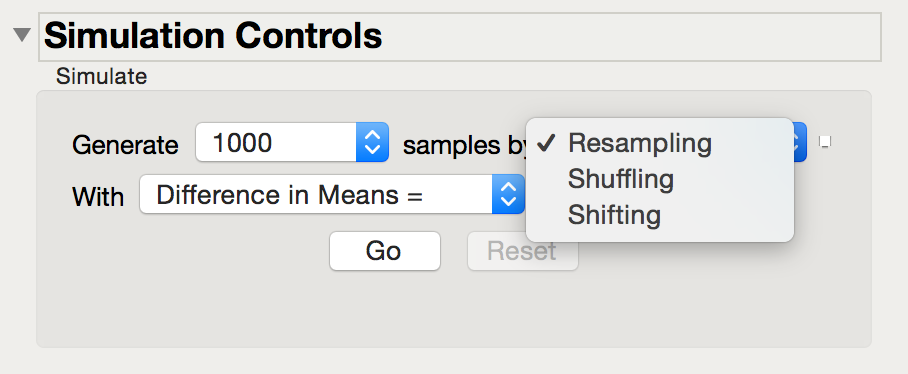Click the blue sampling method dropdown arrows

point(800,142)
